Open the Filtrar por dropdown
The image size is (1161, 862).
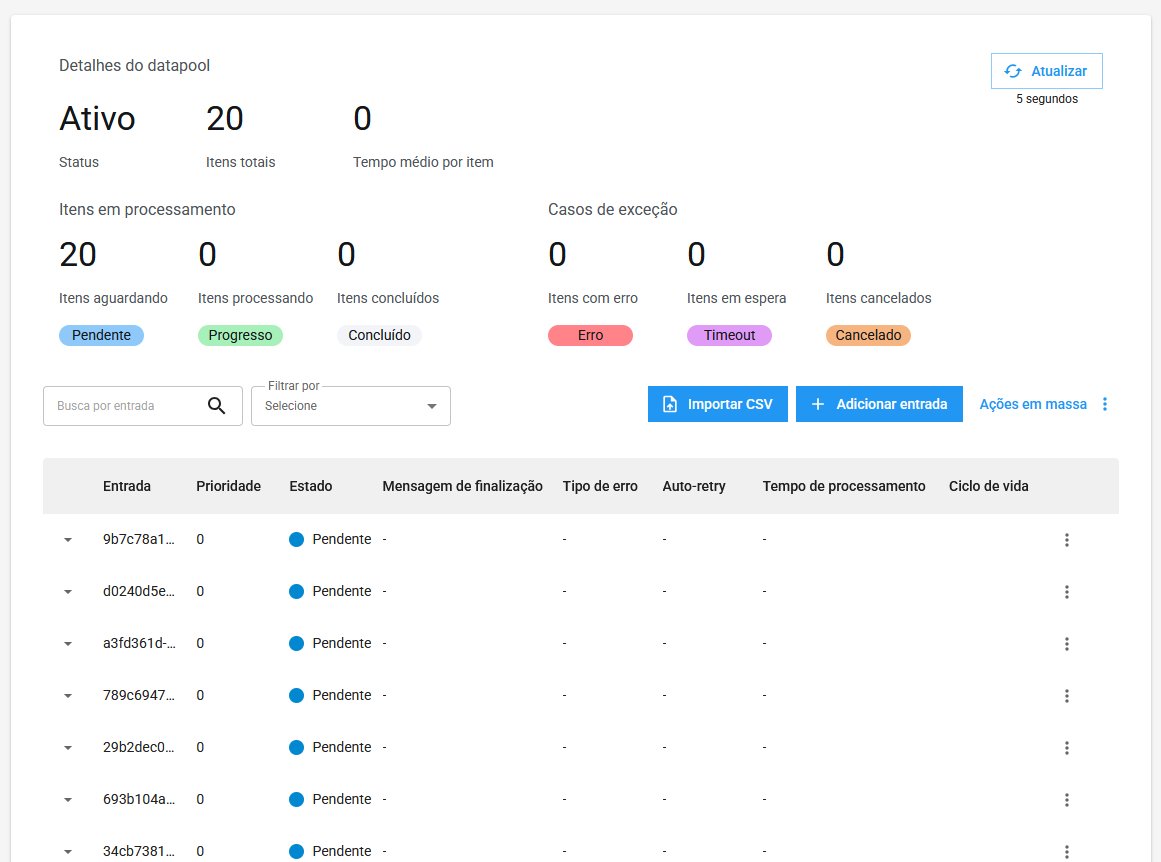350,406
